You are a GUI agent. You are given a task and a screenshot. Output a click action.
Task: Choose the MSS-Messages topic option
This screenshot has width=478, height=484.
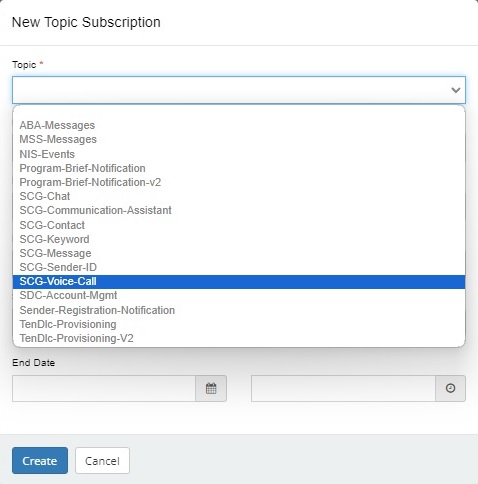tap(239, 139)
